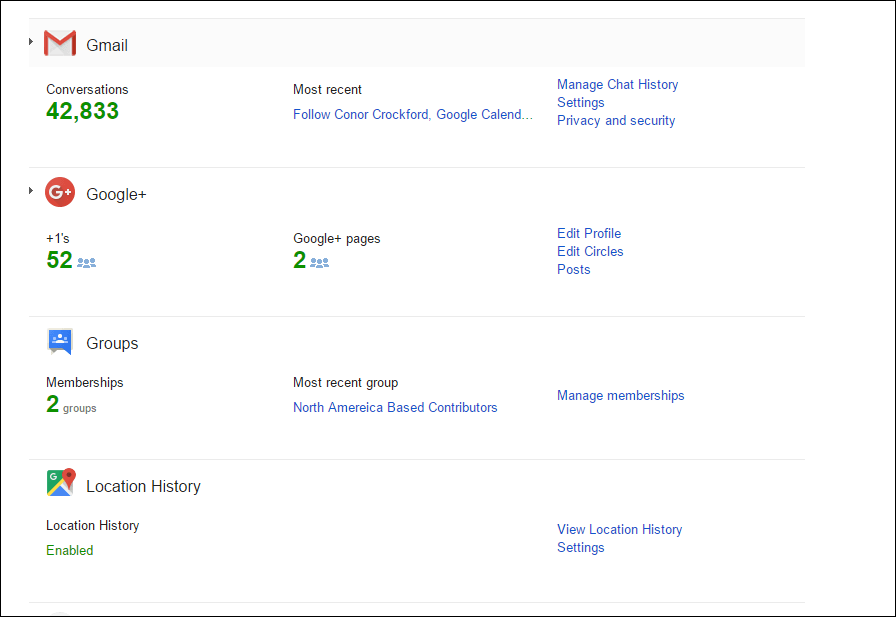Click the Gmail envelope icon
896x617 pixels.
(x=60, y=43)
